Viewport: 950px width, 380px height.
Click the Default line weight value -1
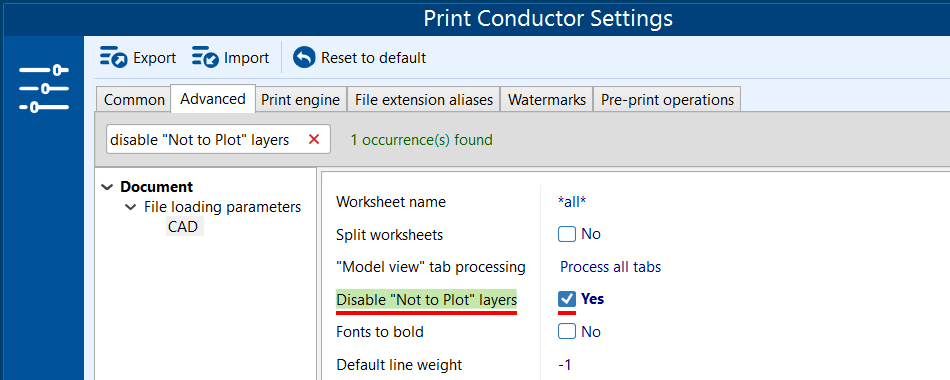(565, 365)
